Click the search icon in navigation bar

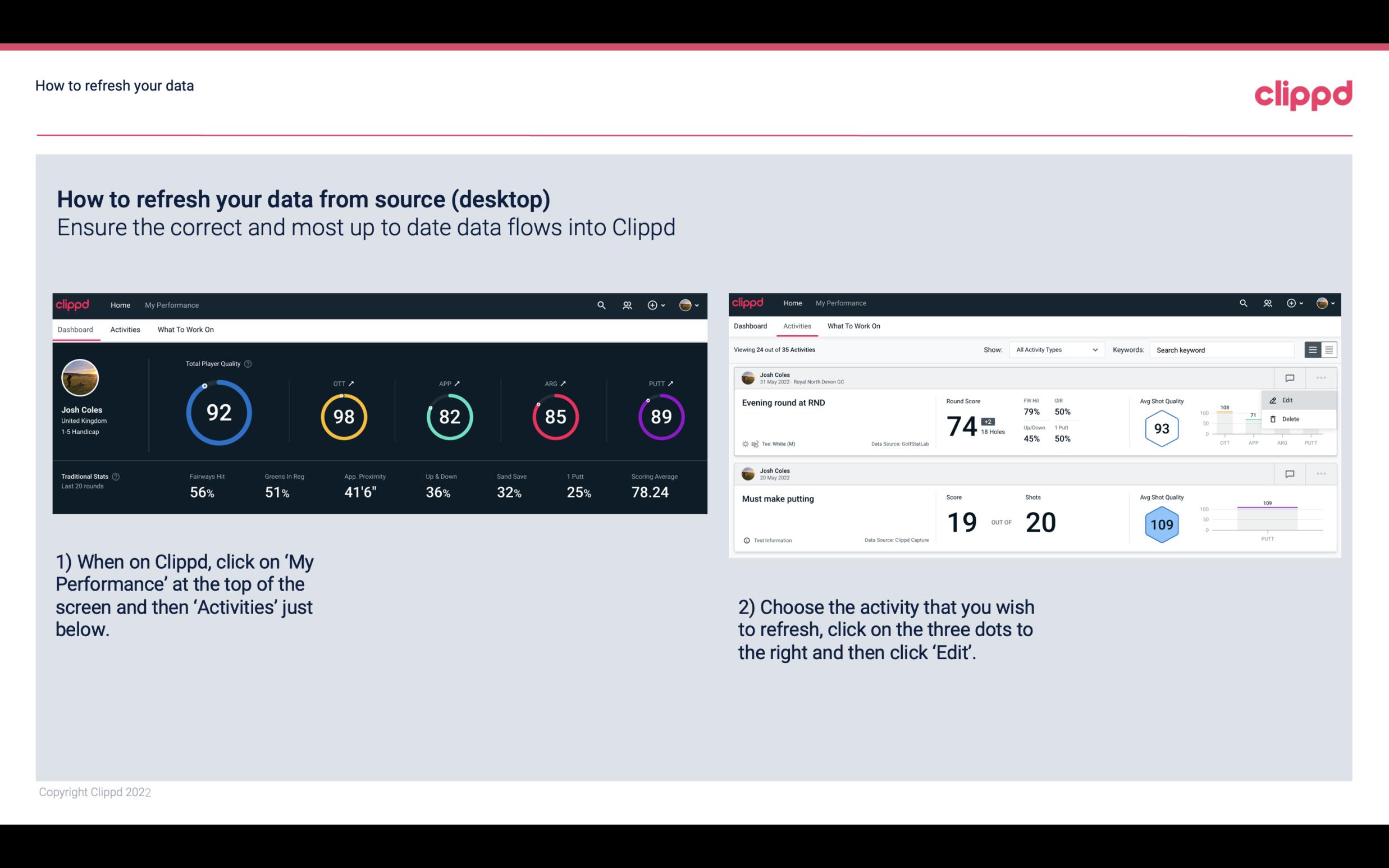click(600, 305)
